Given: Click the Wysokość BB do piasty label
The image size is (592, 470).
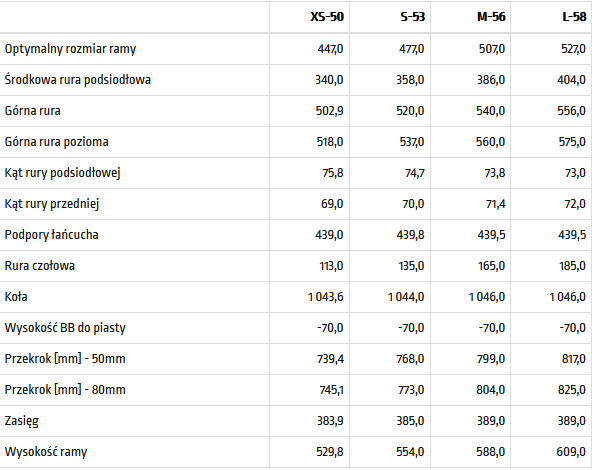Looking at the screenshot, I should [65, 328].
